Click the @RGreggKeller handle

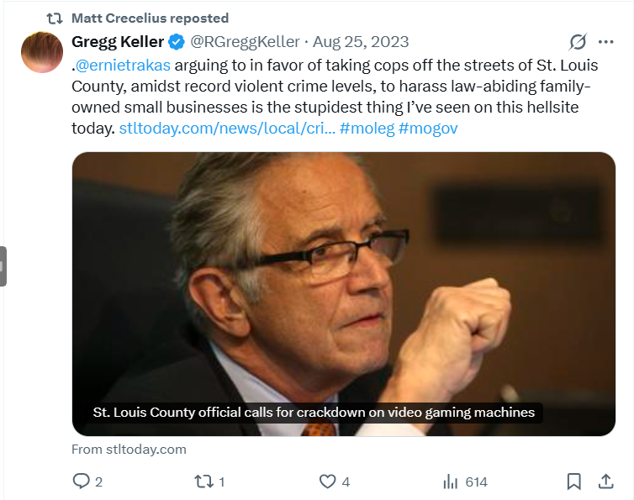coord(244,42)
